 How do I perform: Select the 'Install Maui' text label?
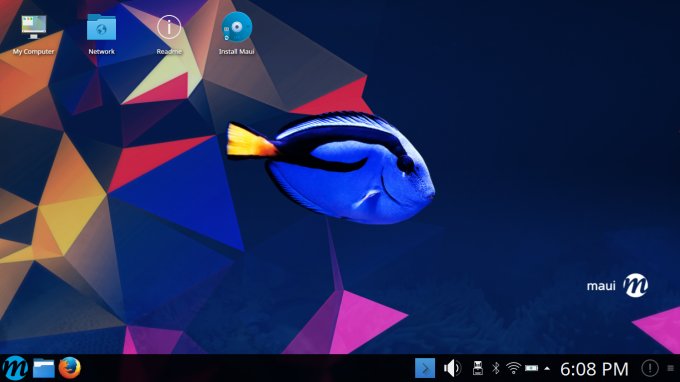point(236,52)
